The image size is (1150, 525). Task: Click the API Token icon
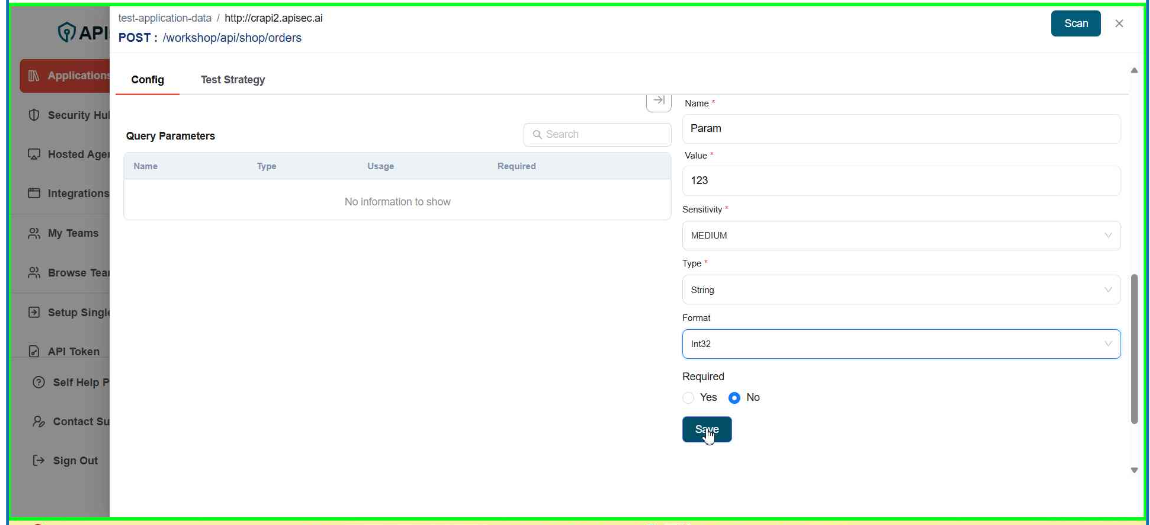pyautogui.click(x=34, y=351)
